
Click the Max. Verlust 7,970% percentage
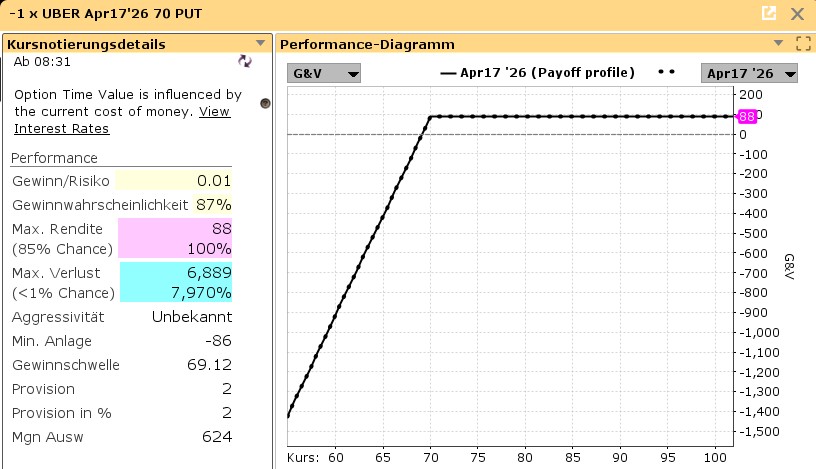pos(201,293)
